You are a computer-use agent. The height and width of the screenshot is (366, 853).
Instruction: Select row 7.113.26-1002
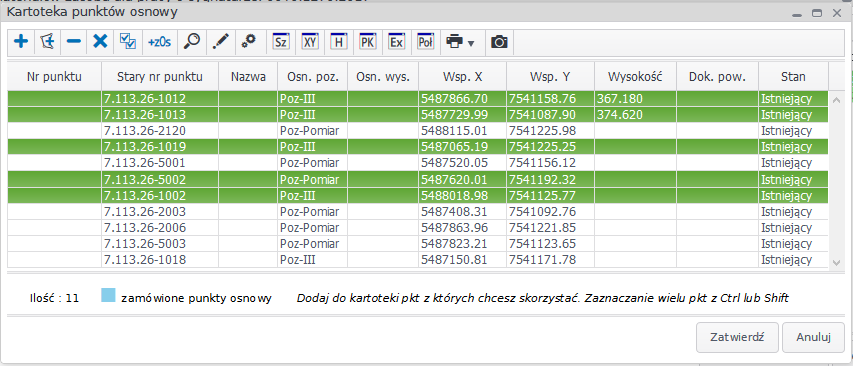(418, 195)
